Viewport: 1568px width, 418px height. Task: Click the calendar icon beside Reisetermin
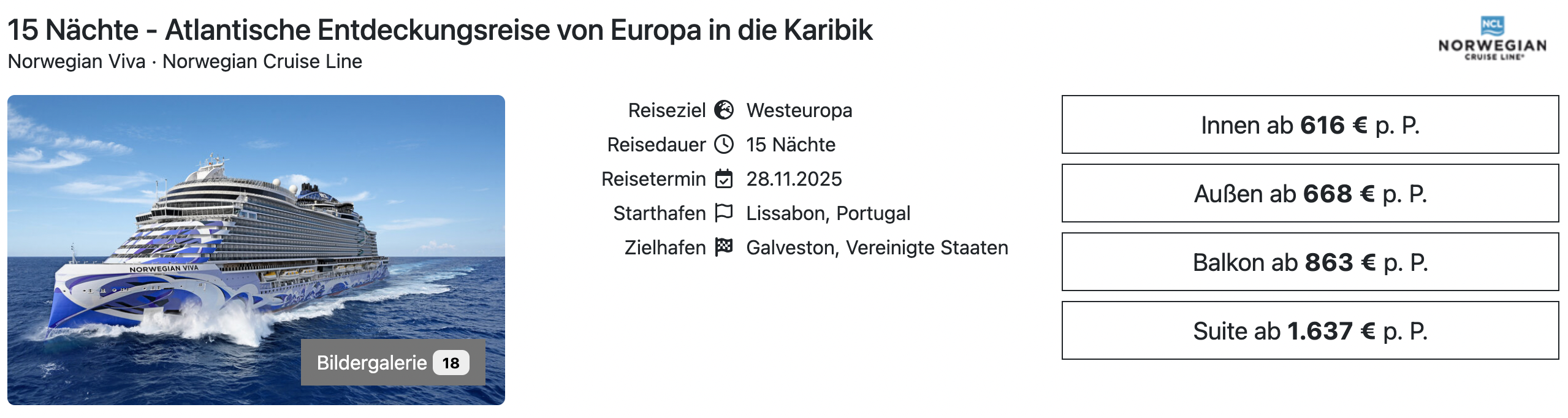pyautogui.click(x=724, y=179)
